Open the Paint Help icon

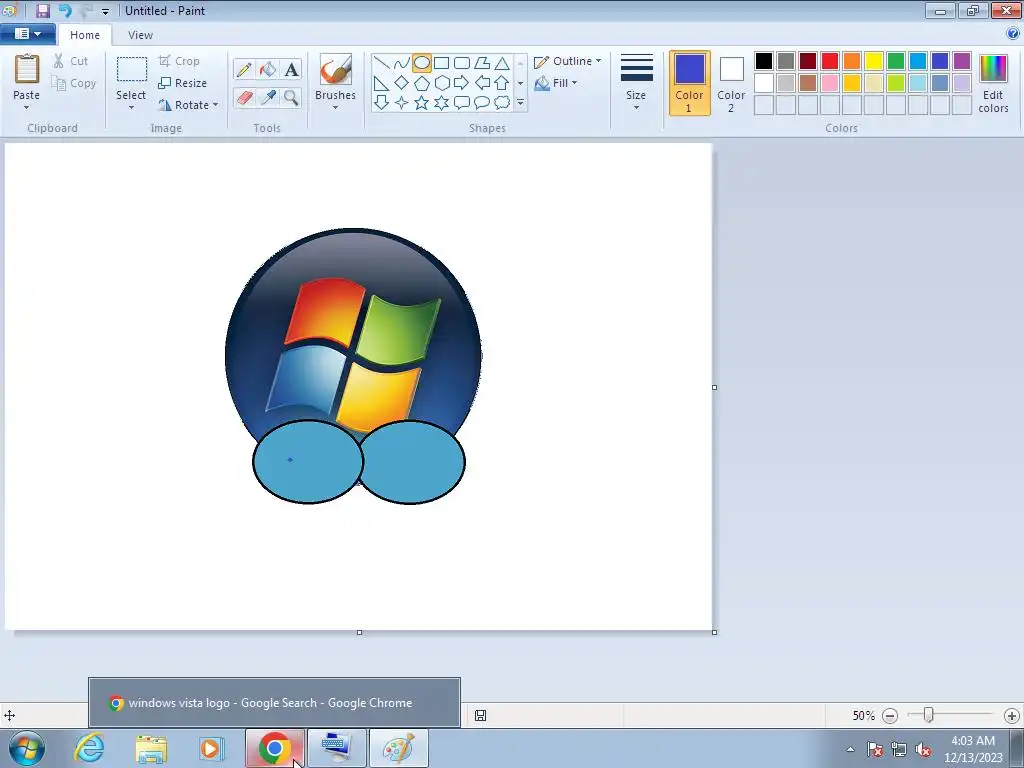(x=1013, y=33)
